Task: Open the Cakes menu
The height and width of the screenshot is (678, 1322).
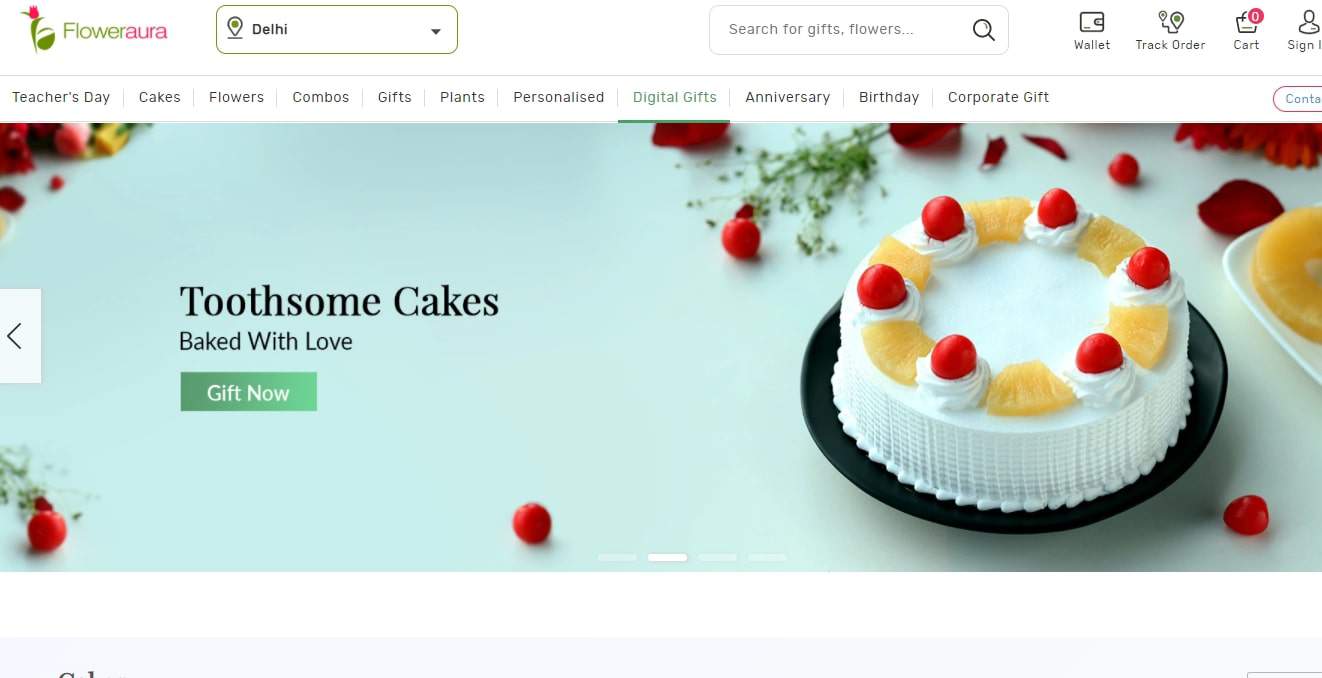Action: [x=160, y=97]
